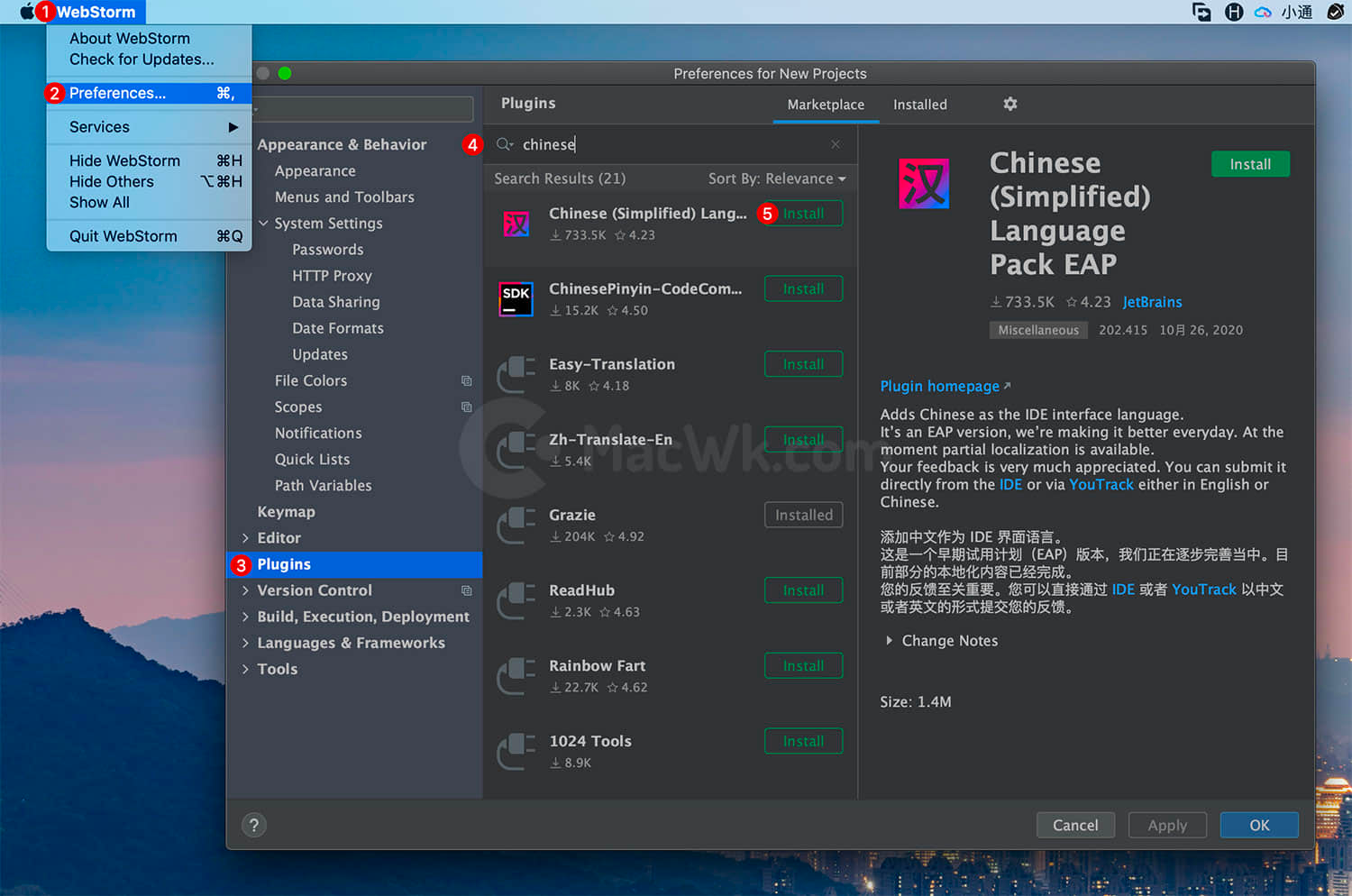Expand Build, Execution, Deployment node

pyautogui.click(x=245, y=617)
